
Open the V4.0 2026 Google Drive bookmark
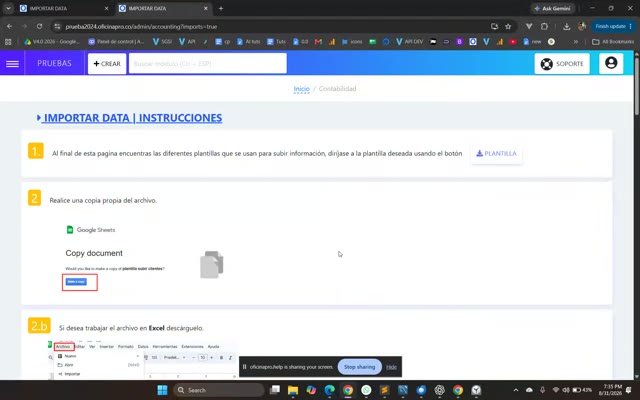(x=52, y=42)
